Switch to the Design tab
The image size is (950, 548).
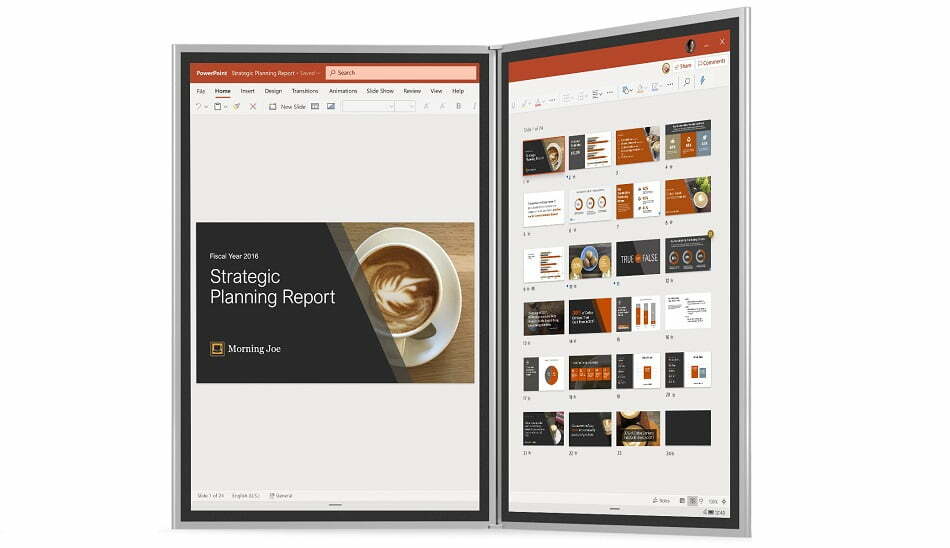coord(273,91)
